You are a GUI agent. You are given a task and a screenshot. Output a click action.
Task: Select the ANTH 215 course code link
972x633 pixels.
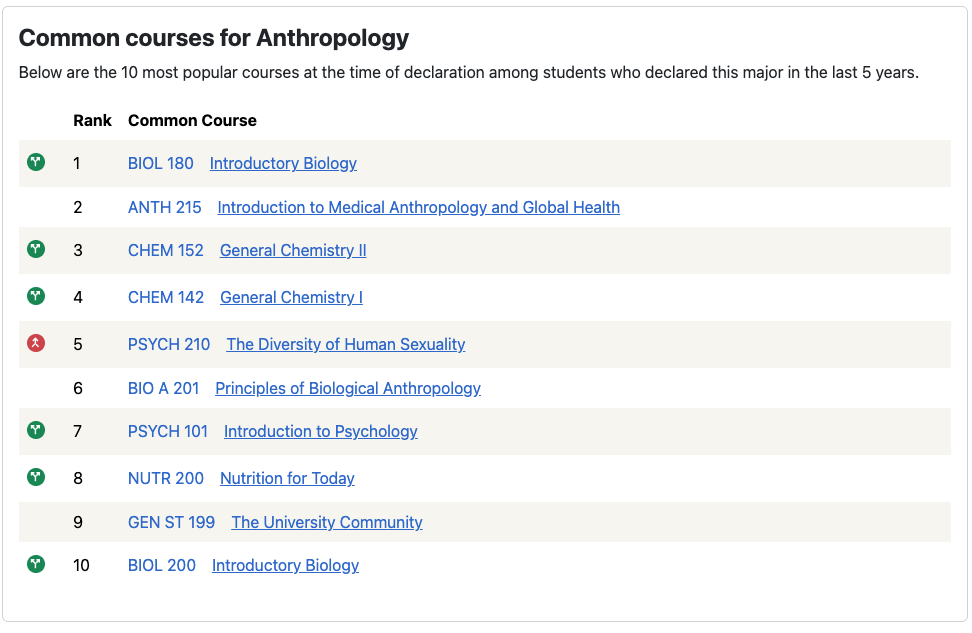(x=165, y=207)
